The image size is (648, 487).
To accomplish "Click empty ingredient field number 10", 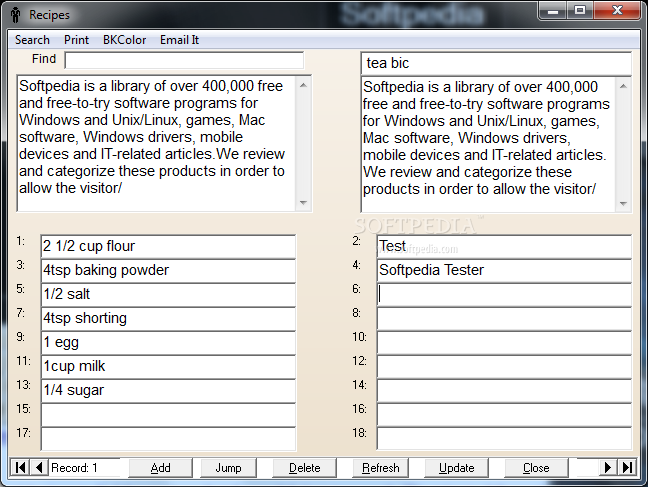I will coord(504,342).
